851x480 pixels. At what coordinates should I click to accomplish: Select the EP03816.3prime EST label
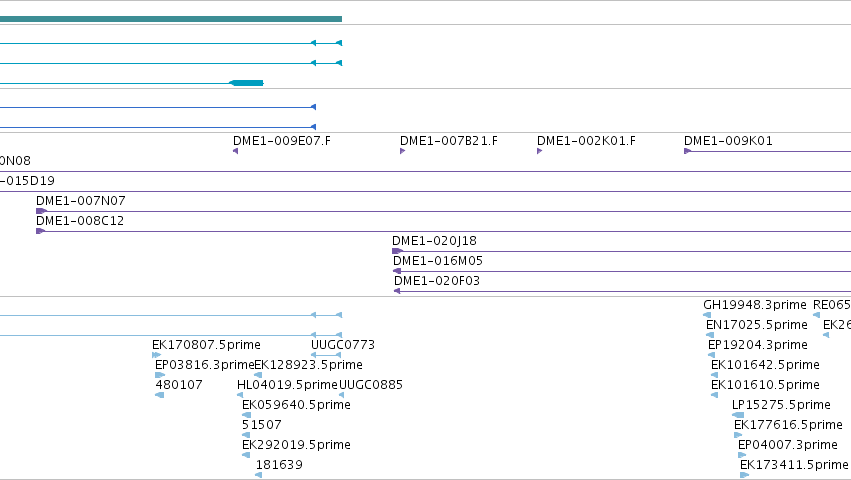pos(205,365)
